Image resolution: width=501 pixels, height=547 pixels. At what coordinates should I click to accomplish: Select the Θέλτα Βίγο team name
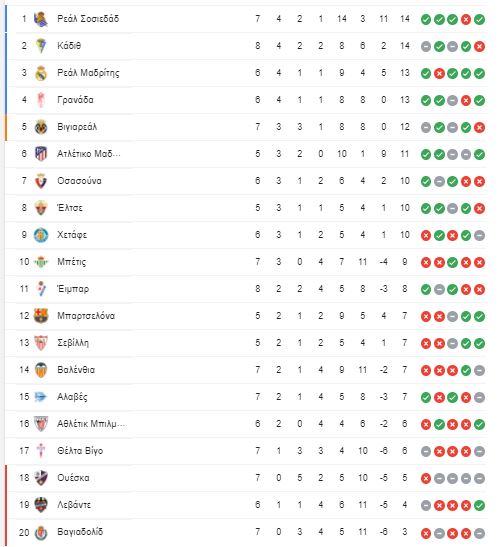[80, 451]
